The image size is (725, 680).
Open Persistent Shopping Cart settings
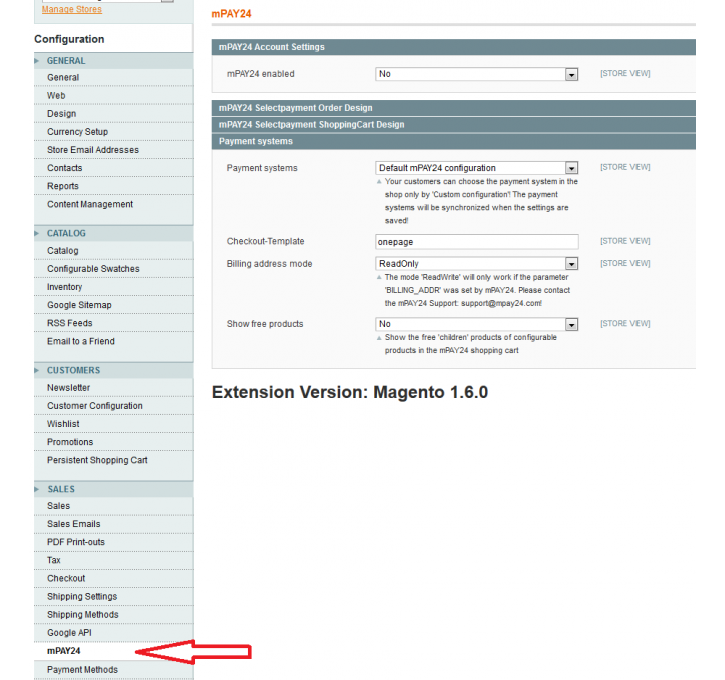tap(113, 460)
